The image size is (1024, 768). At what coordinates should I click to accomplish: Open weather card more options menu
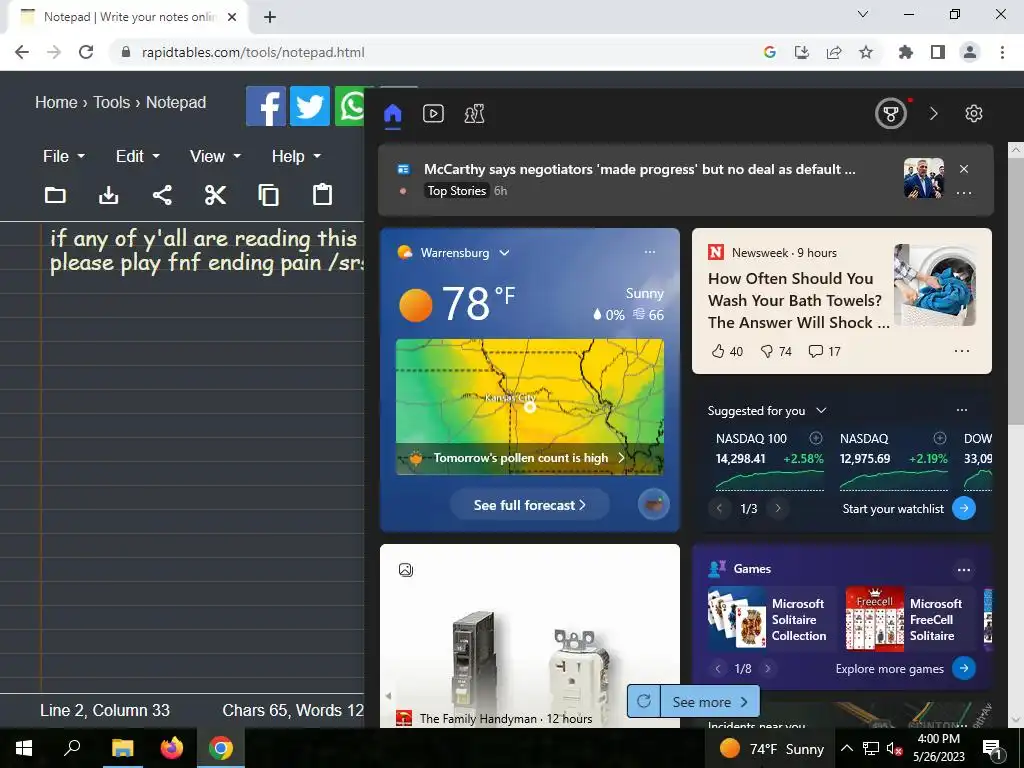coord(650,252)
